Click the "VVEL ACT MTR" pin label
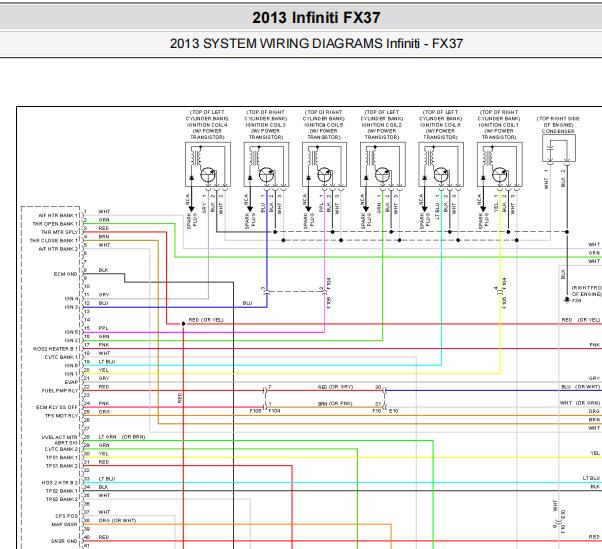The height and width of the screenshot is (549, 602). tap(60, 437)
